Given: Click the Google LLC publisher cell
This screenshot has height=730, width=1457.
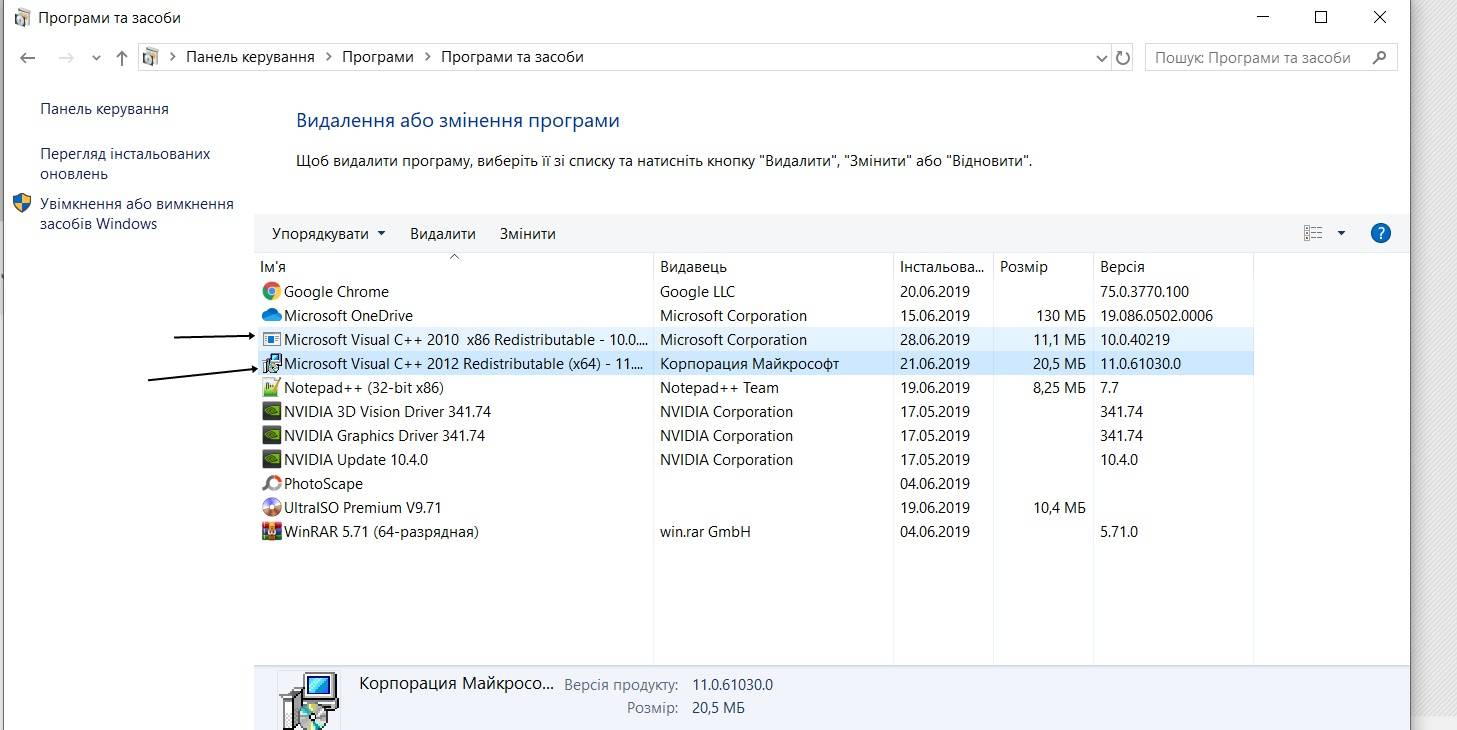Looking at the screenshot, I should (x=697, y=292).
